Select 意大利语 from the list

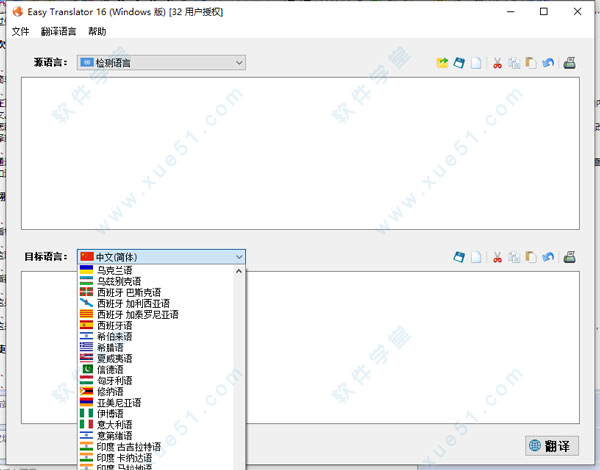point(156,424)
